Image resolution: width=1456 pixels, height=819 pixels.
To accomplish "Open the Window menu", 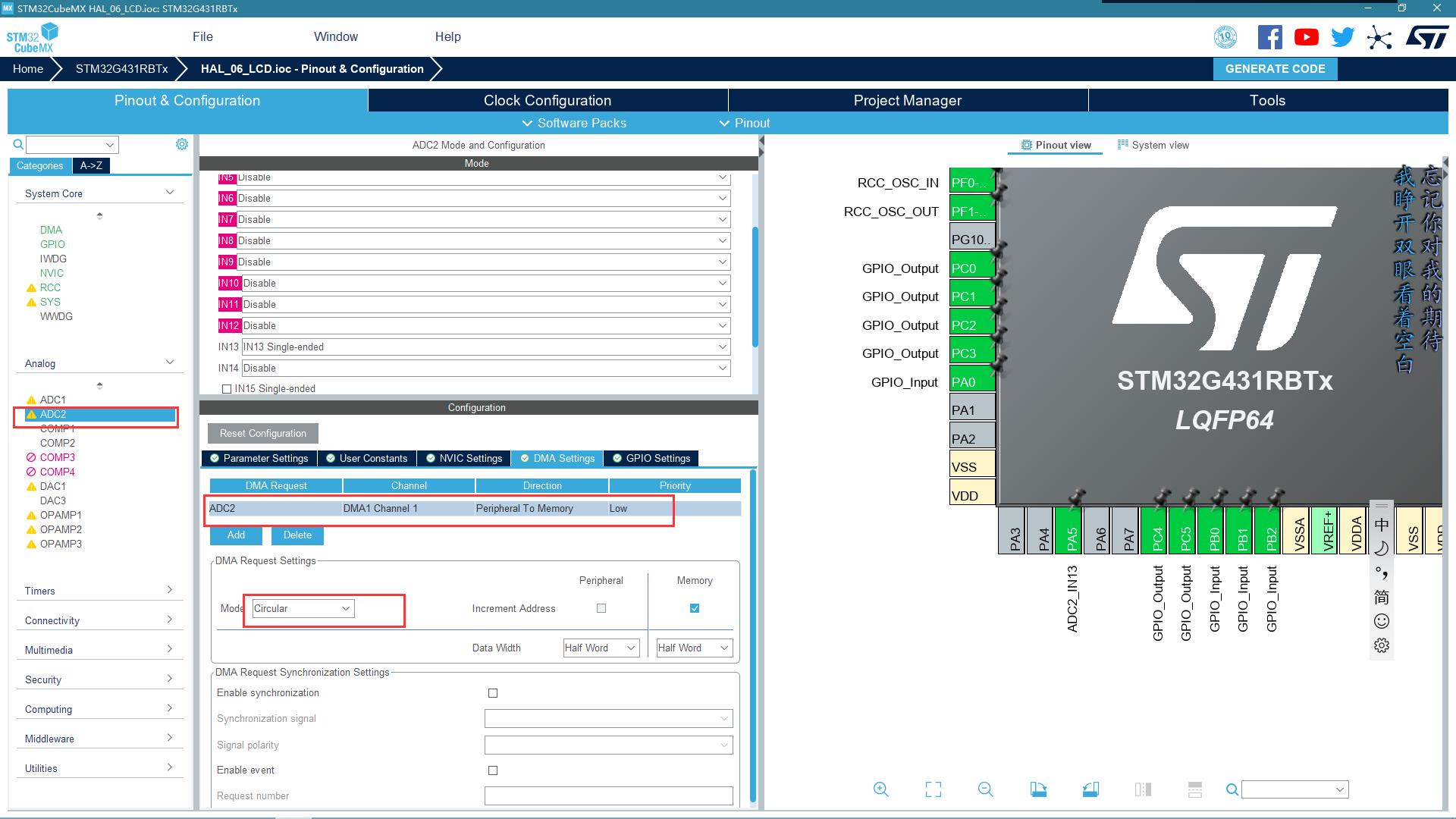I will pyautogui.click(x=335, y=36).
